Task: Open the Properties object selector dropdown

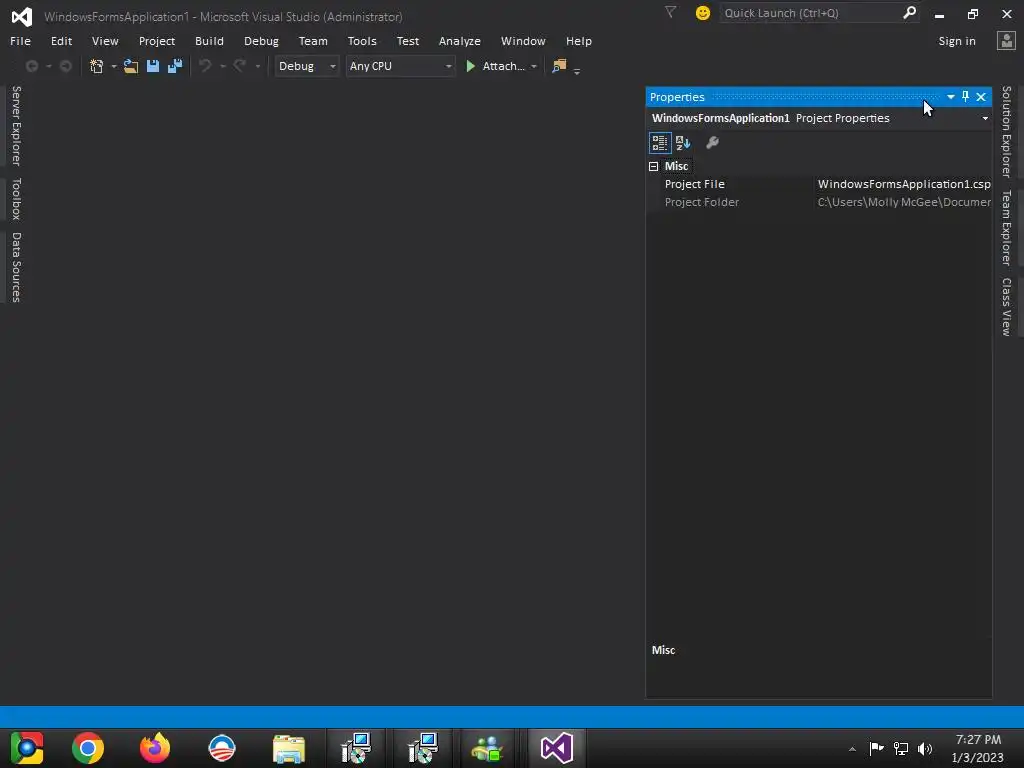Action: [985, 118]
